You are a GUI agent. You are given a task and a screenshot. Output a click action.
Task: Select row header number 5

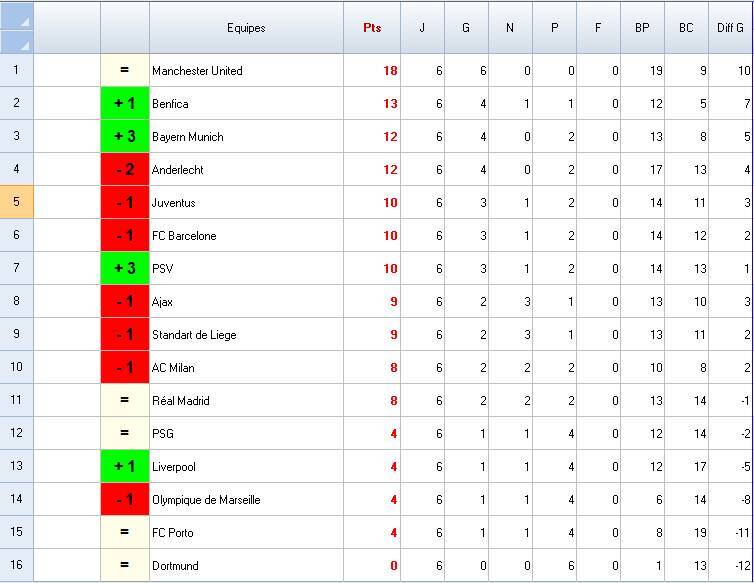pos(16,203)
